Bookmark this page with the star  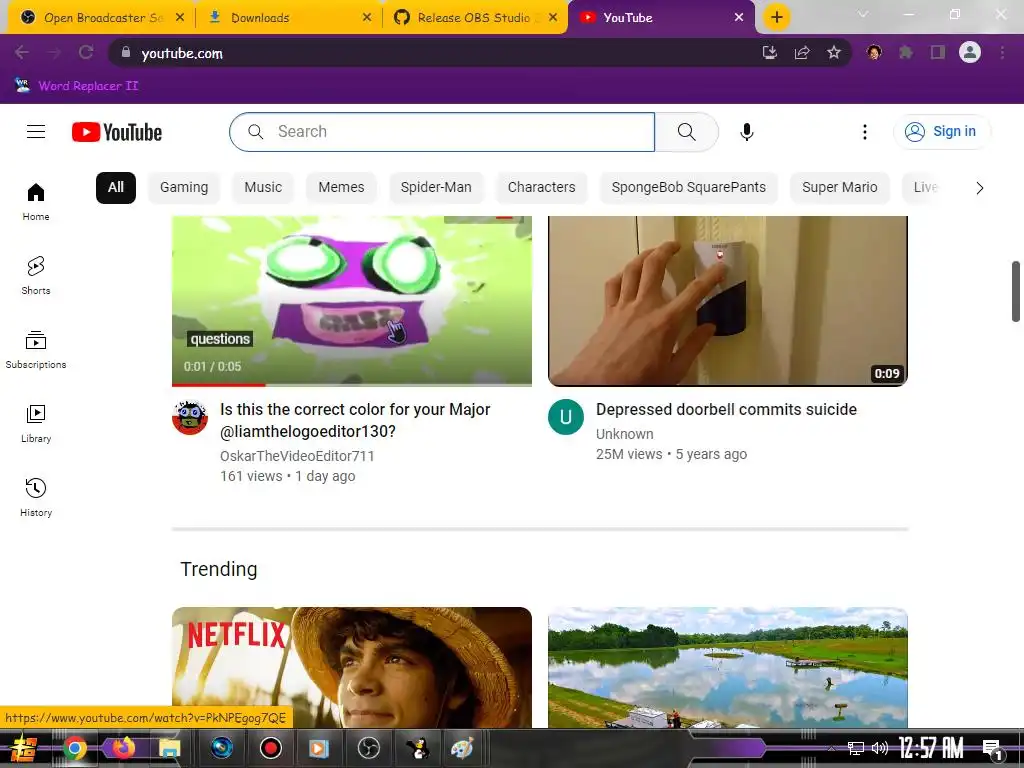click(834, 52)
